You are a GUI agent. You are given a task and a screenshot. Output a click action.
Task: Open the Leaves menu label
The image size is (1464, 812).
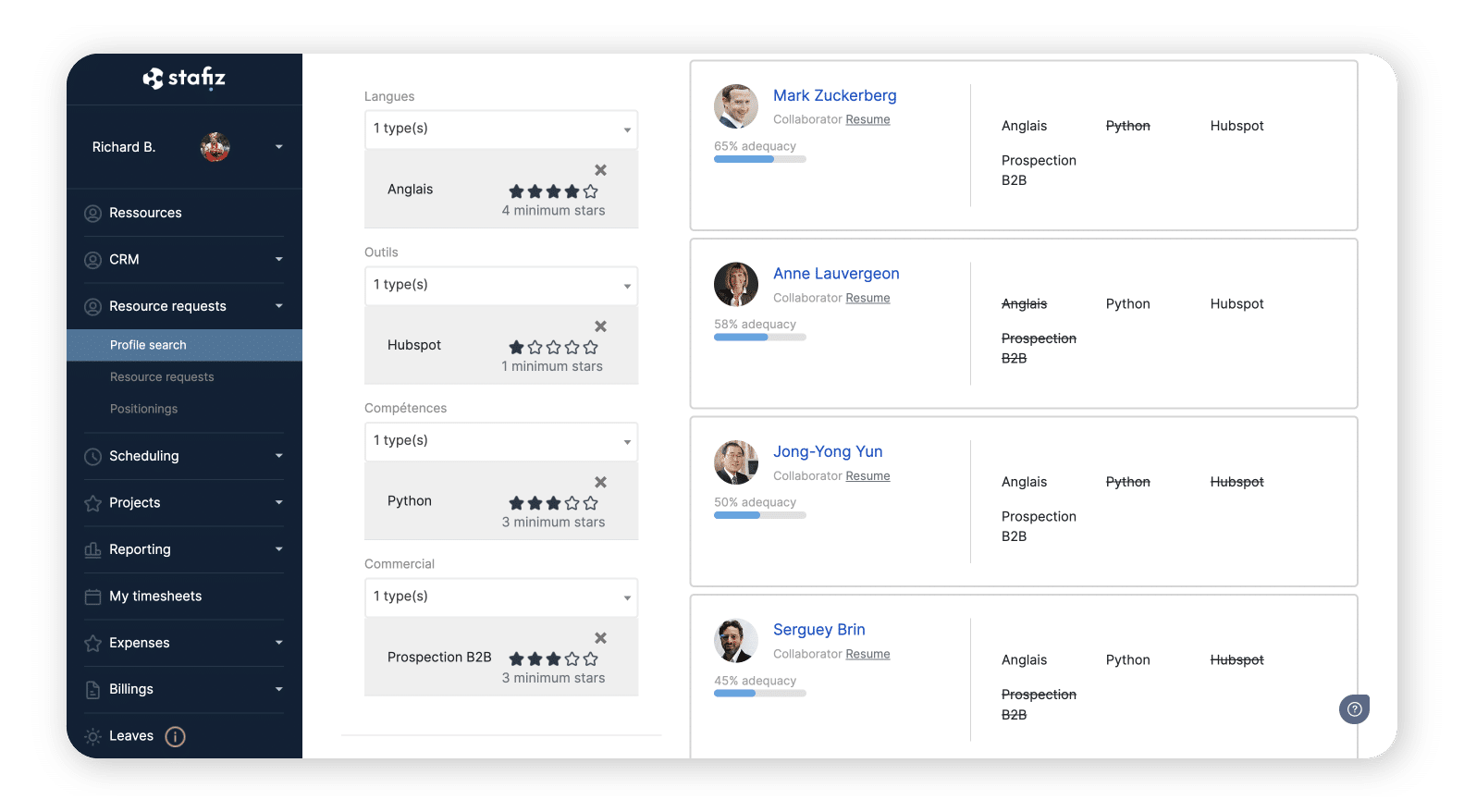tap(131, 736)
